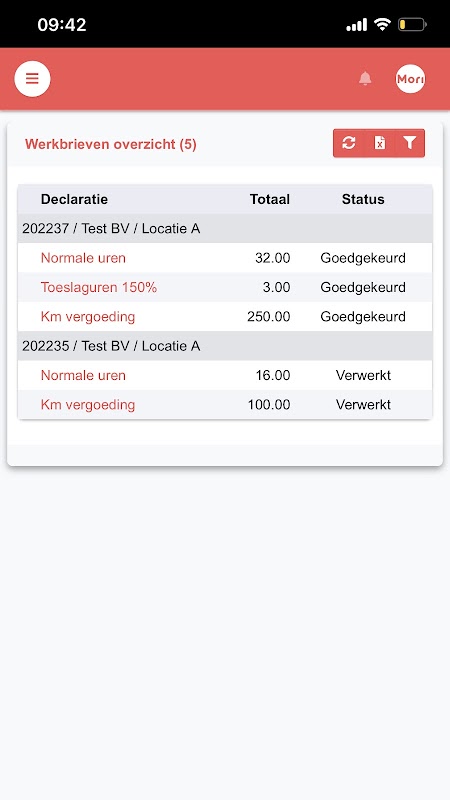
Task: Open Km vergoeding with total 100.00
Action: [88, 405]
